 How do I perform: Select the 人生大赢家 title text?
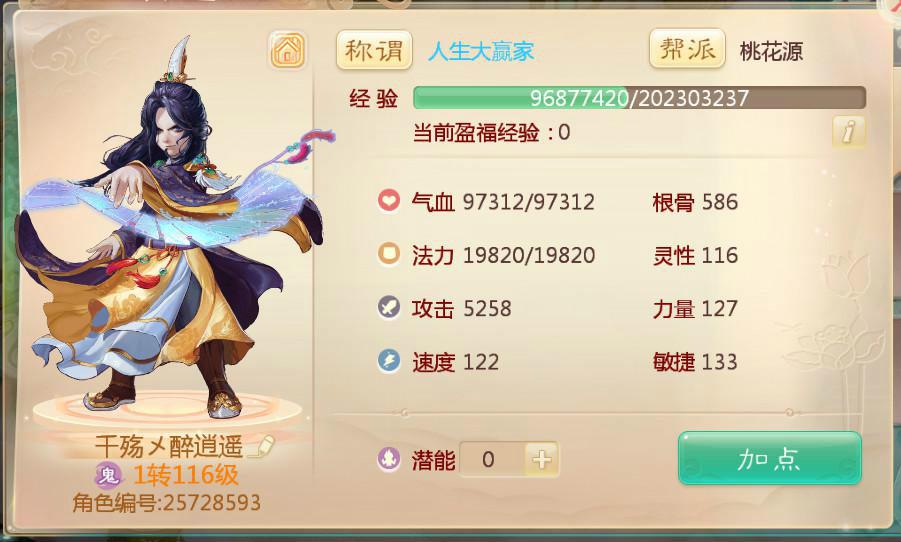(481, 52)
